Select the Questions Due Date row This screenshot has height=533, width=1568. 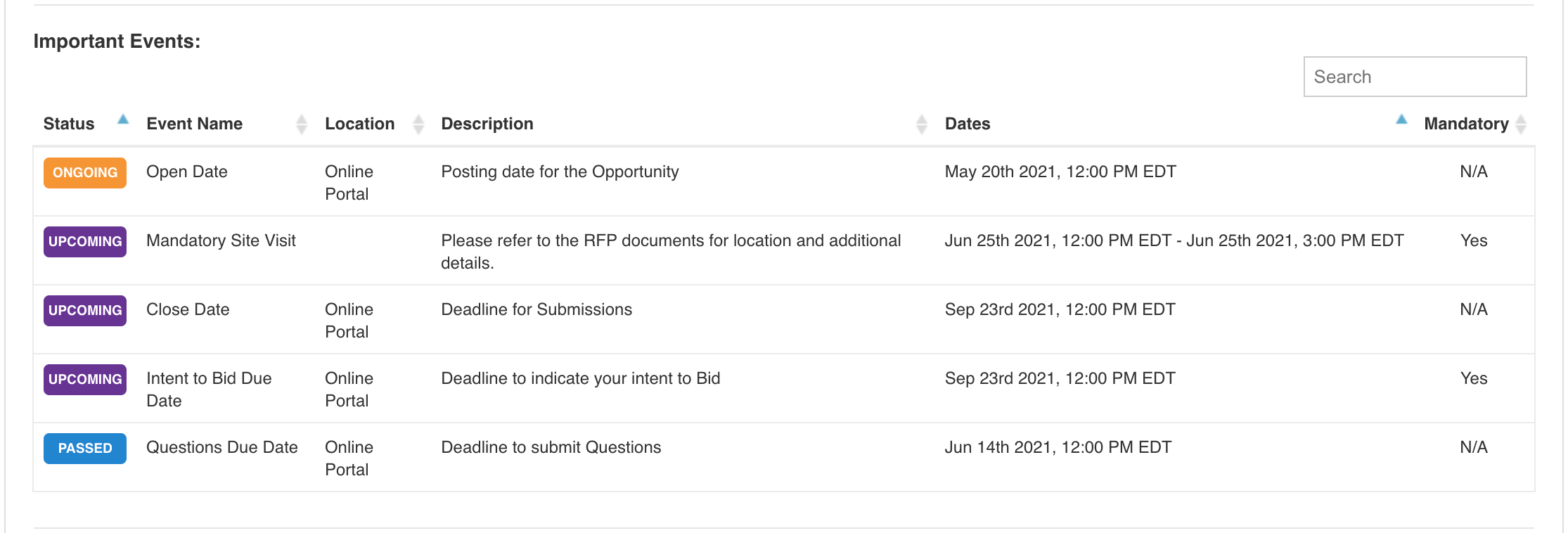(784, 458)
